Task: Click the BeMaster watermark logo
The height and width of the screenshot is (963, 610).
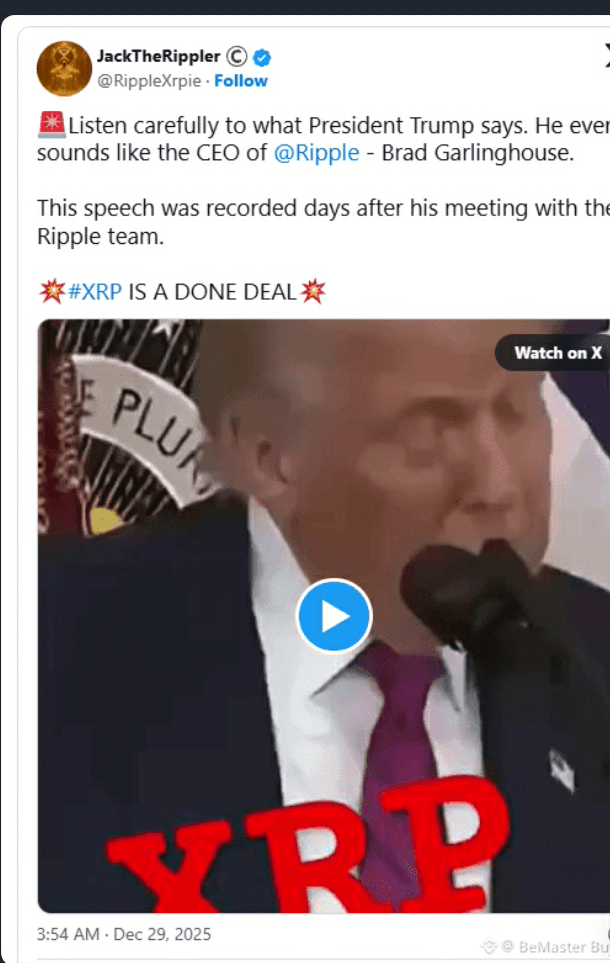Action: [489, 946]
